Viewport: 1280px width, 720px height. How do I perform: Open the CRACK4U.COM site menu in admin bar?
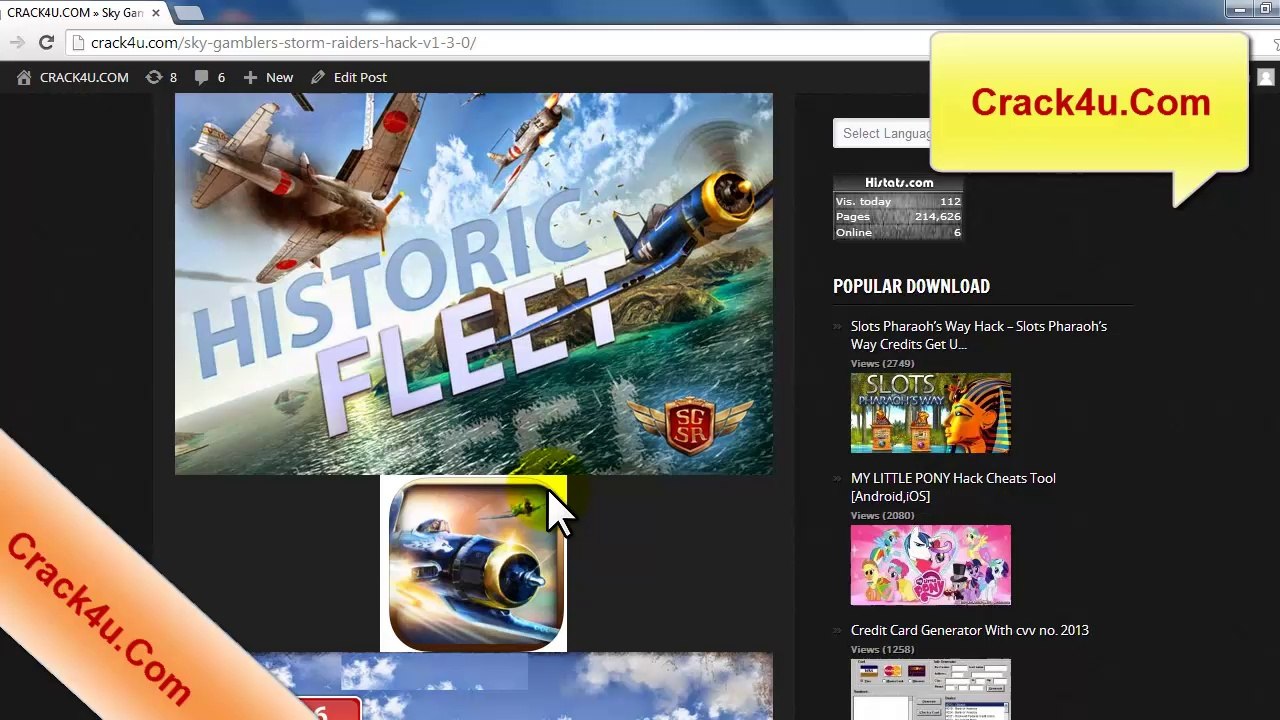point(73,77)
